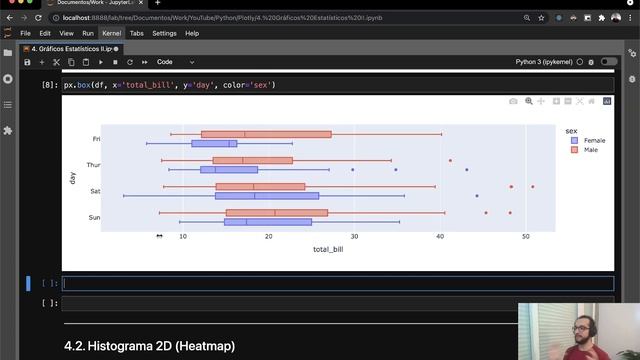
Task: Select the Gráficos Estatísticos II notebook tab
Action: [71, 49]
